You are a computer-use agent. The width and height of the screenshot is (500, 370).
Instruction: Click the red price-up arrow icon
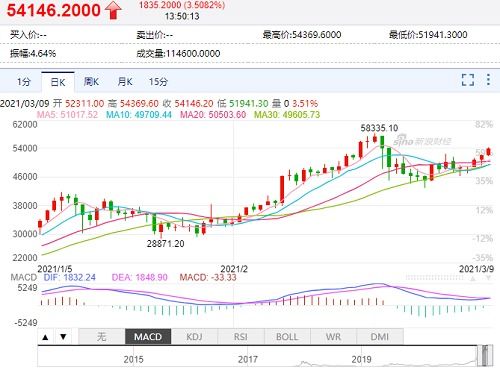tap(113, 10)
